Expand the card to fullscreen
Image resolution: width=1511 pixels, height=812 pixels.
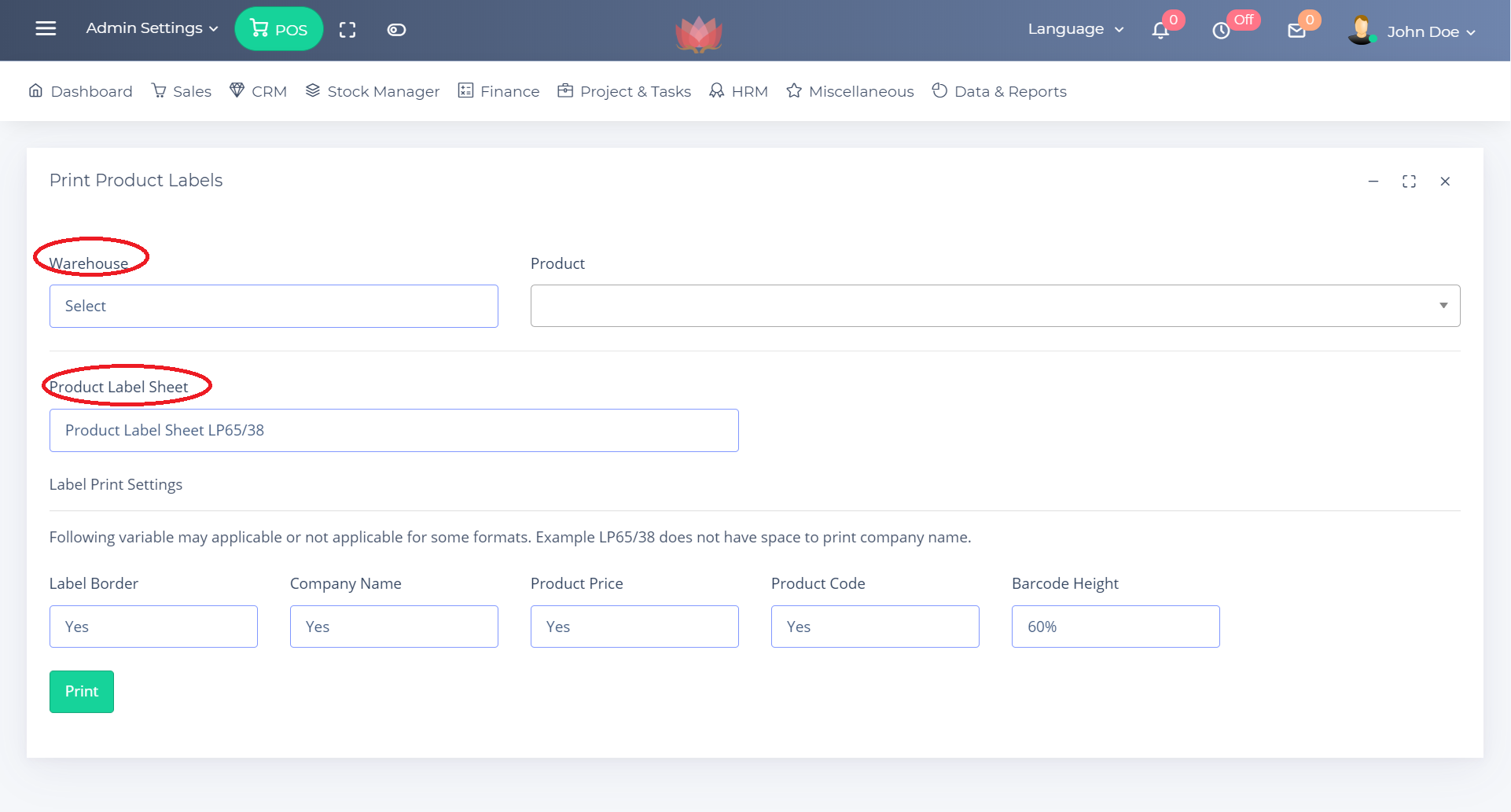[x=1409, y=182]
